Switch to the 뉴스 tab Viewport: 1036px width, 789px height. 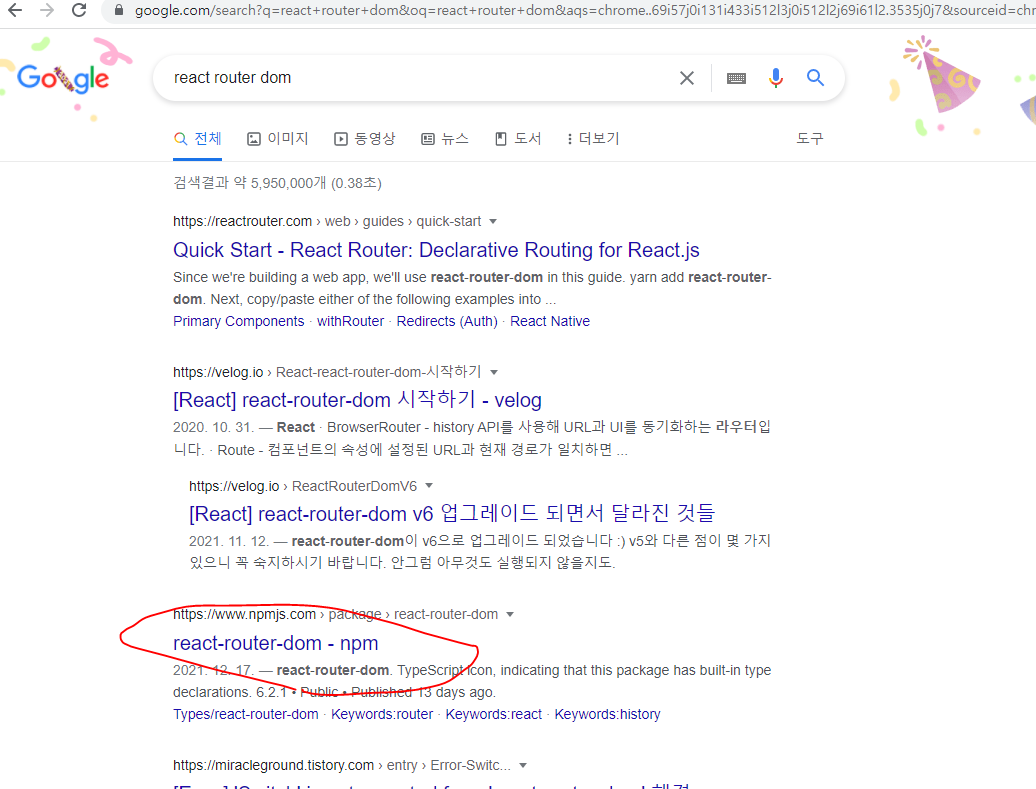445,139
